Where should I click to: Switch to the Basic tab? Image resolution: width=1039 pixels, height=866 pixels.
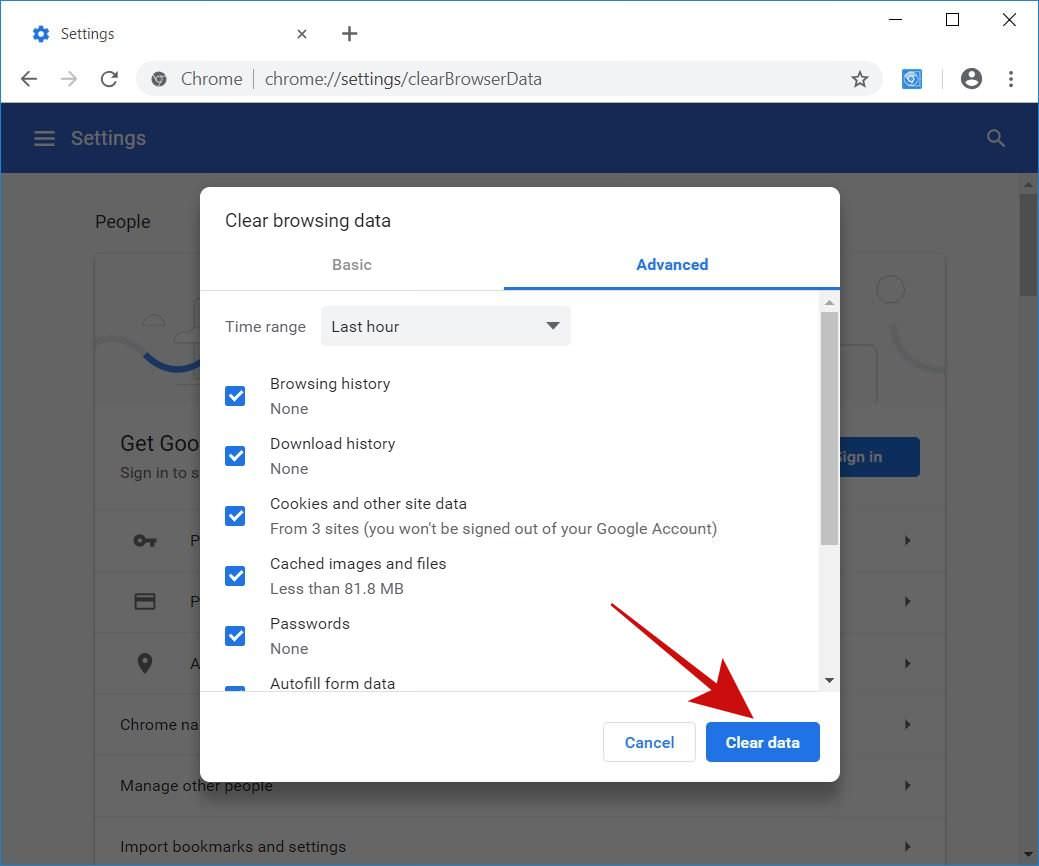351,265
